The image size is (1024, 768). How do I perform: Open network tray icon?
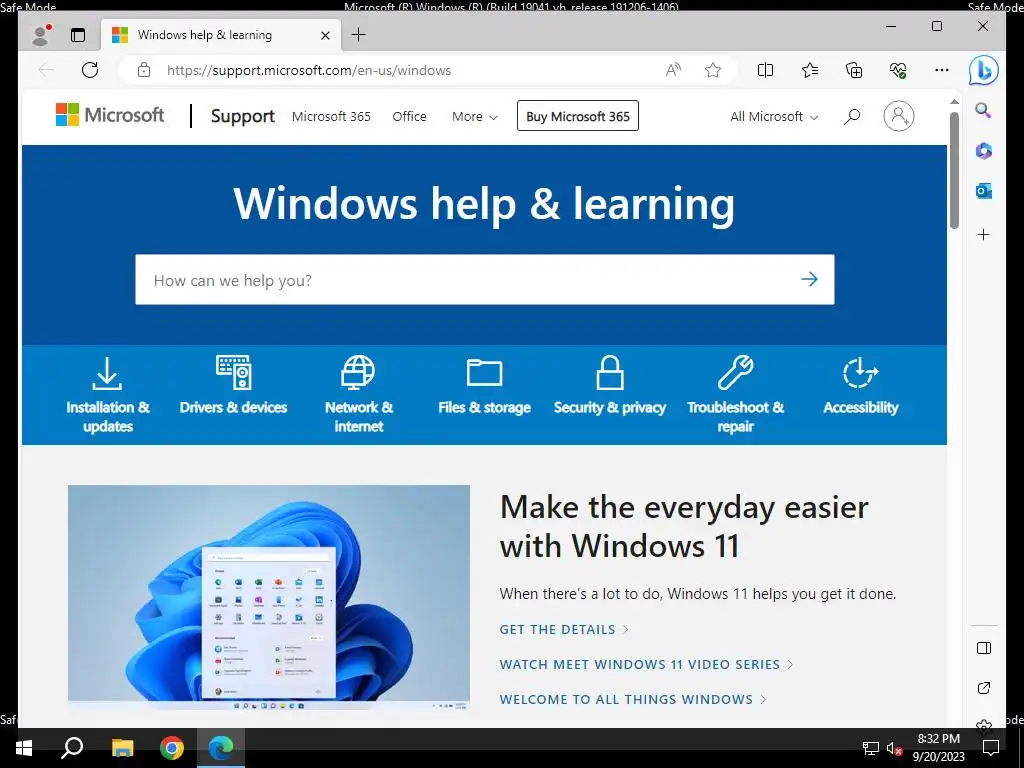click(x=870, y=748)
